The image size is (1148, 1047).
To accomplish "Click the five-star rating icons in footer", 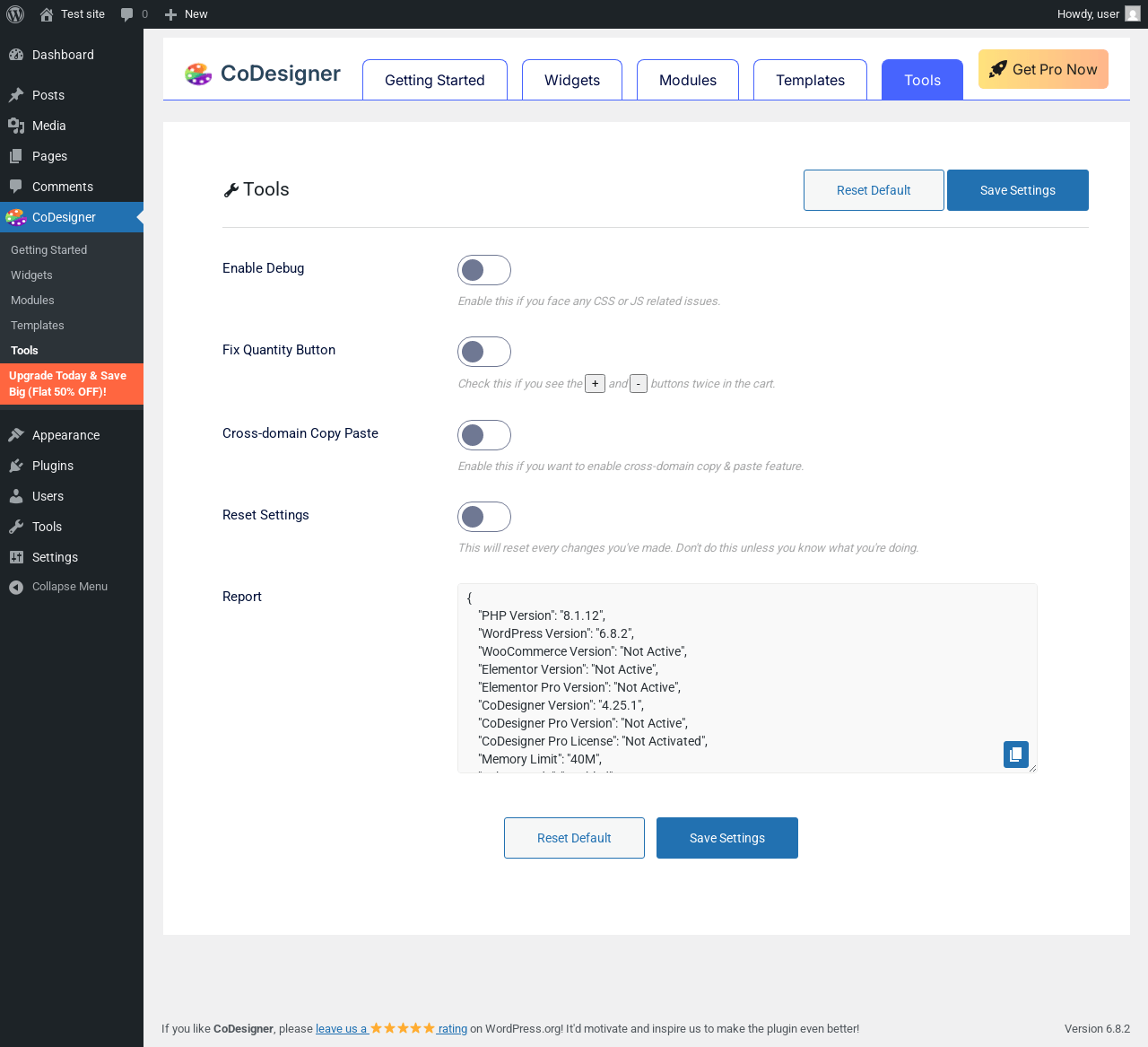I will coord(403,1028).
